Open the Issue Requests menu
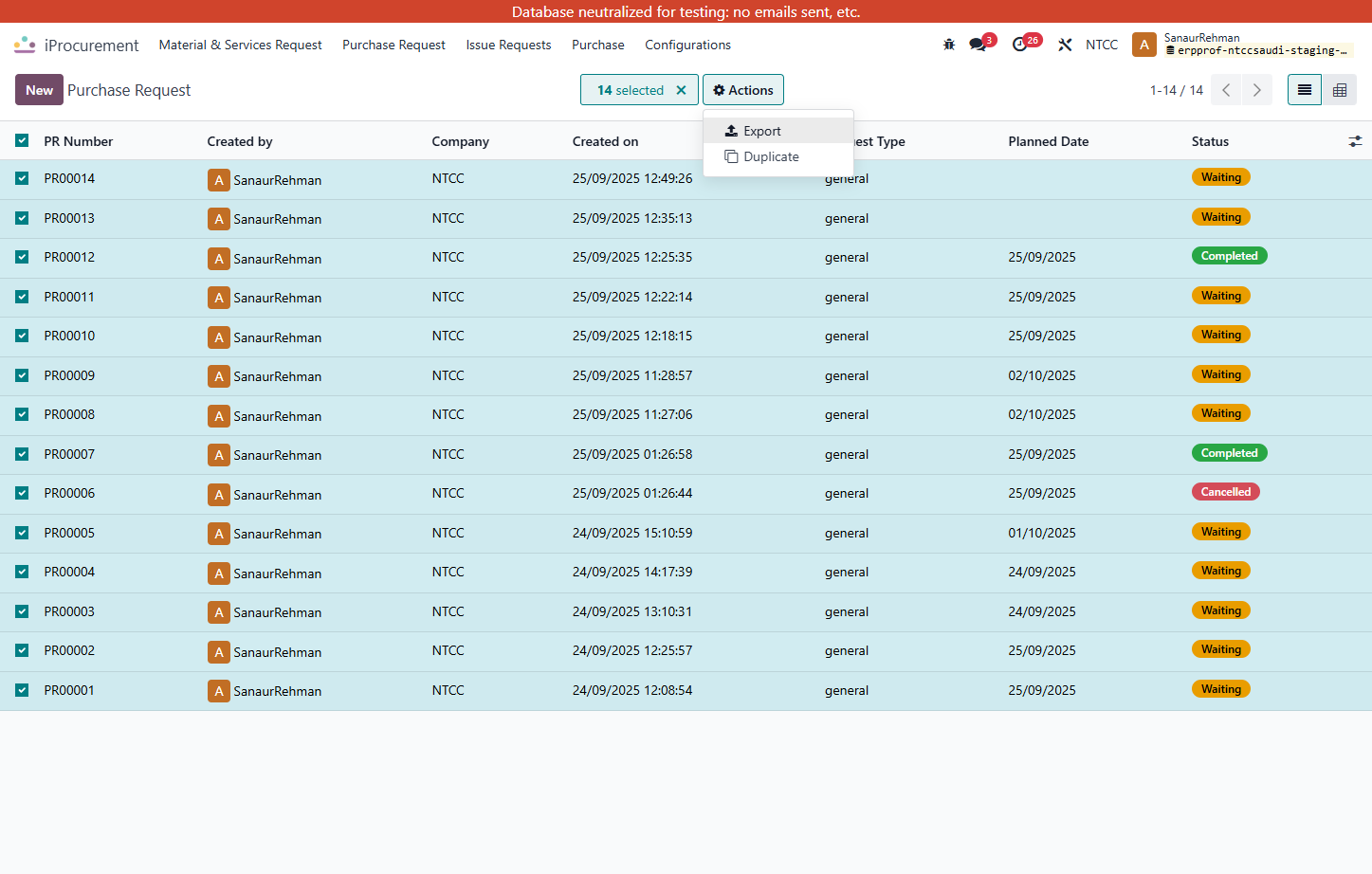The image size is (1372, 874). pos(508,45)
